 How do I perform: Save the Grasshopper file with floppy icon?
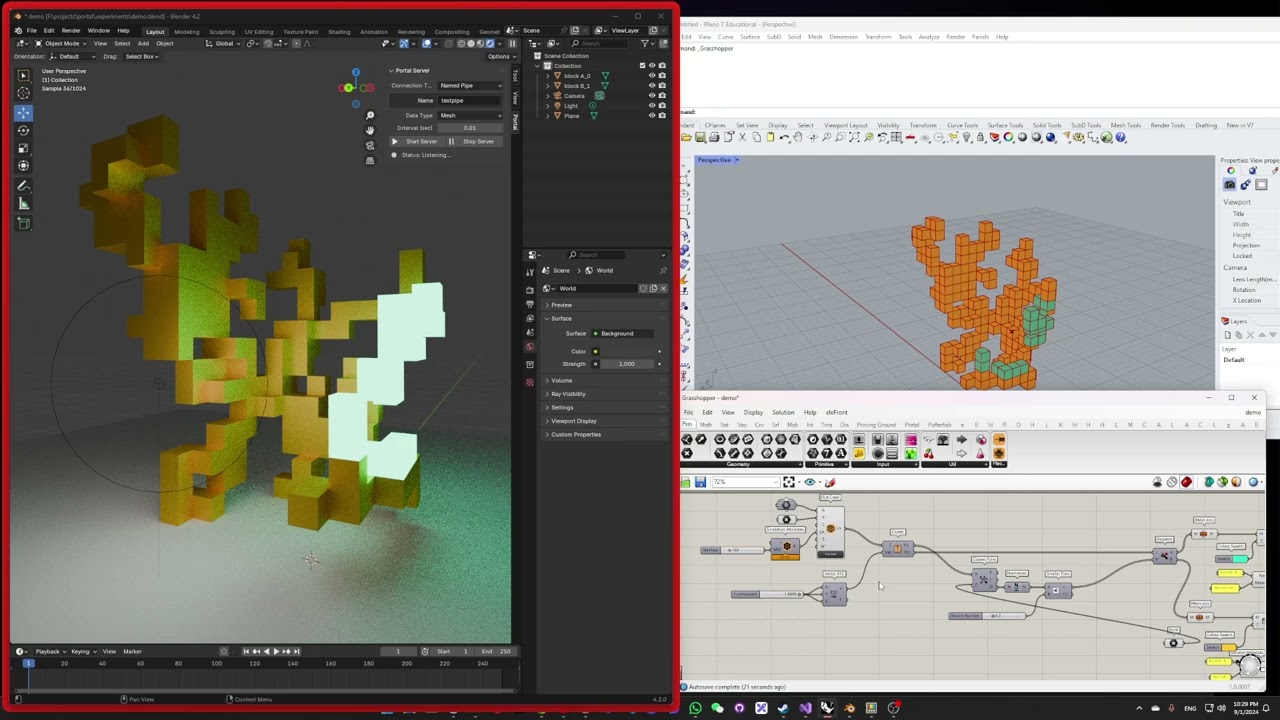(700, 483)
